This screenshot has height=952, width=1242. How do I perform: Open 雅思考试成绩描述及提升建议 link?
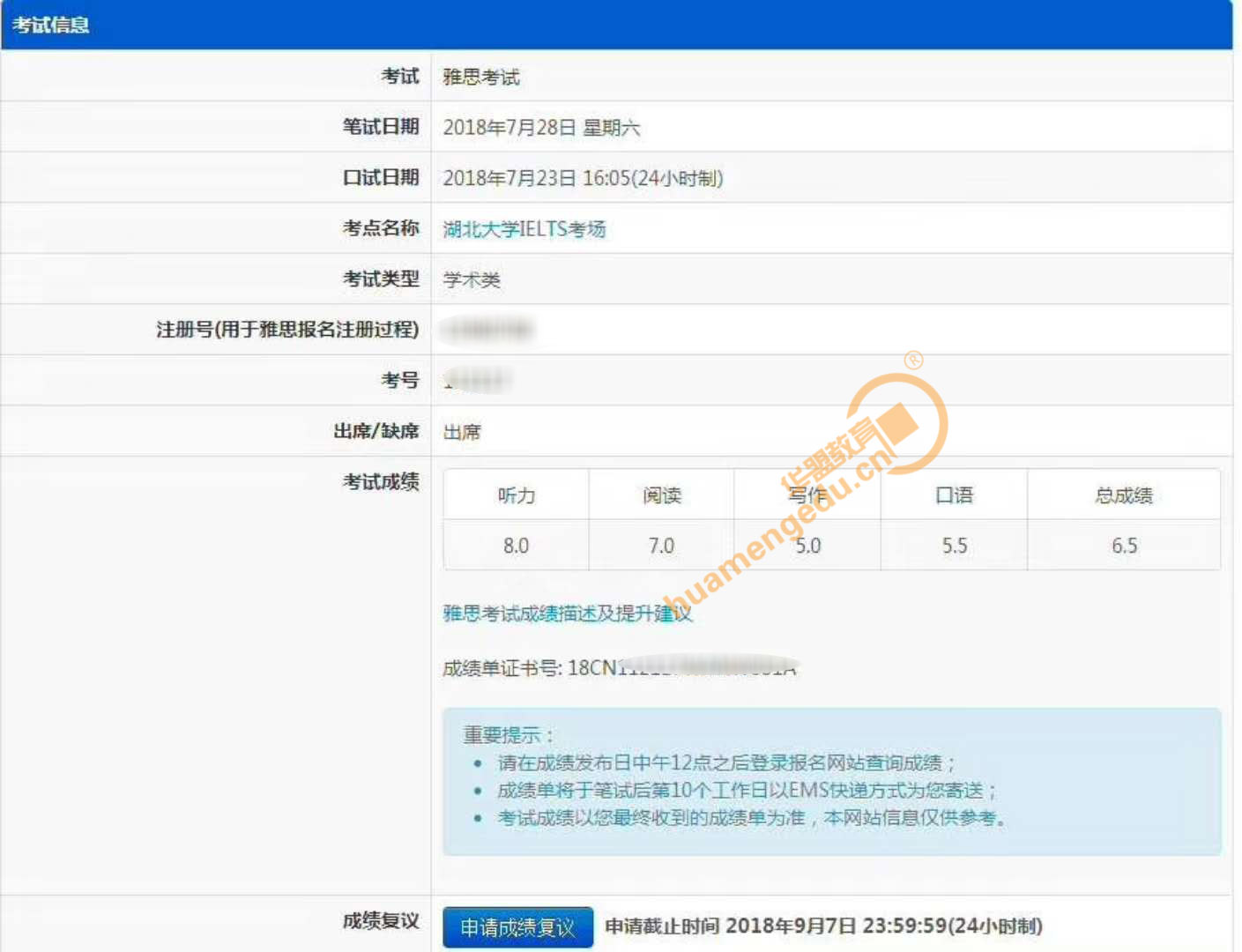click(568, 613)
